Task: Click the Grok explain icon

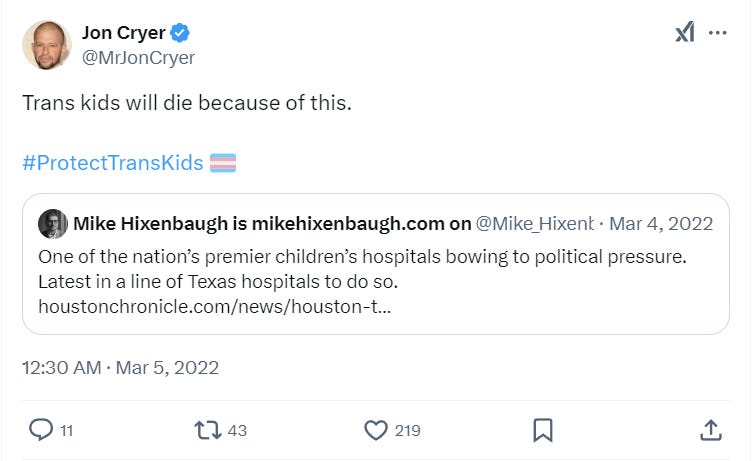Action: [x=684, y=33]
